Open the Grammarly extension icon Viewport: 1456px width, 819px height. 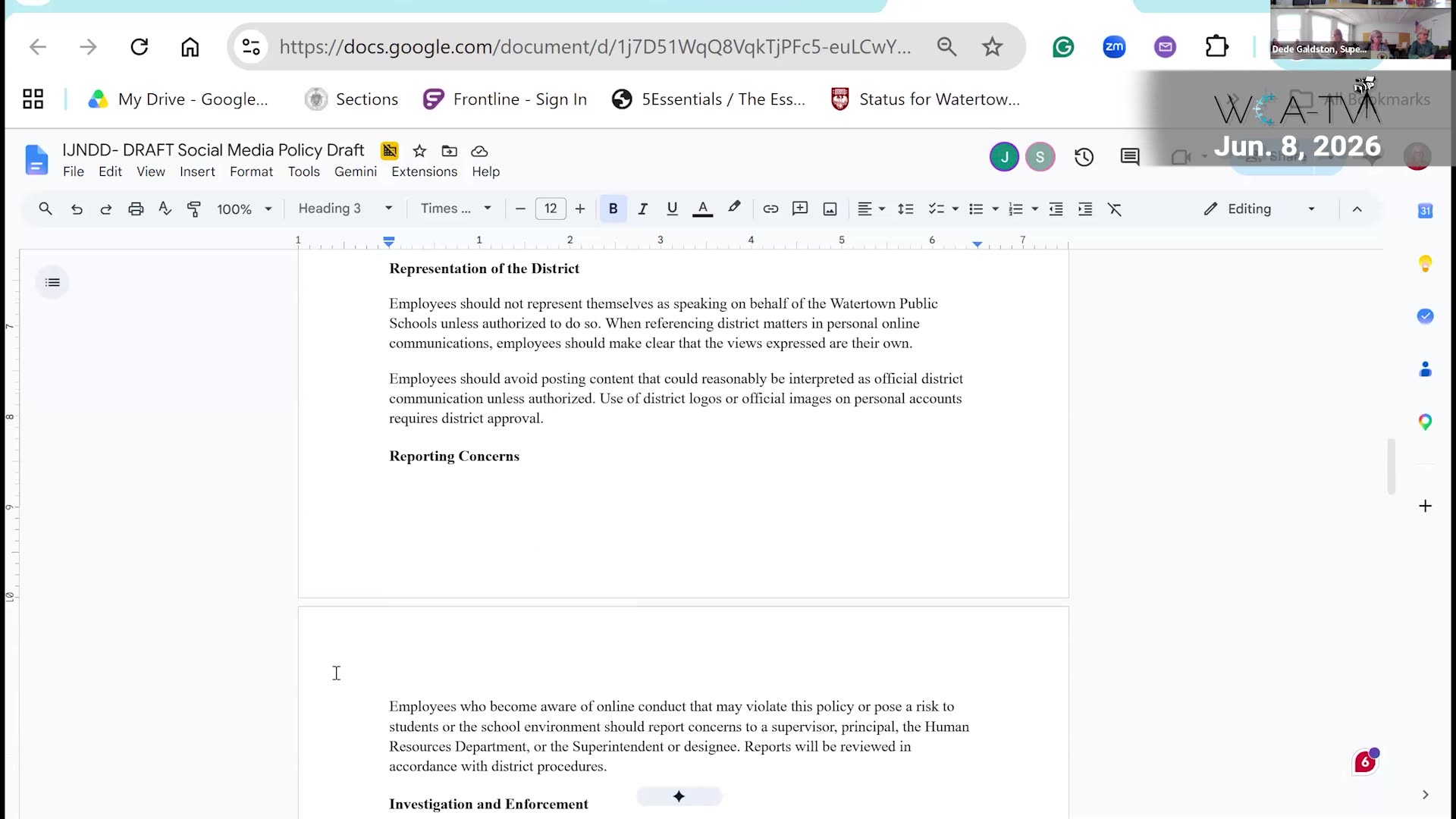point(1063,47)
